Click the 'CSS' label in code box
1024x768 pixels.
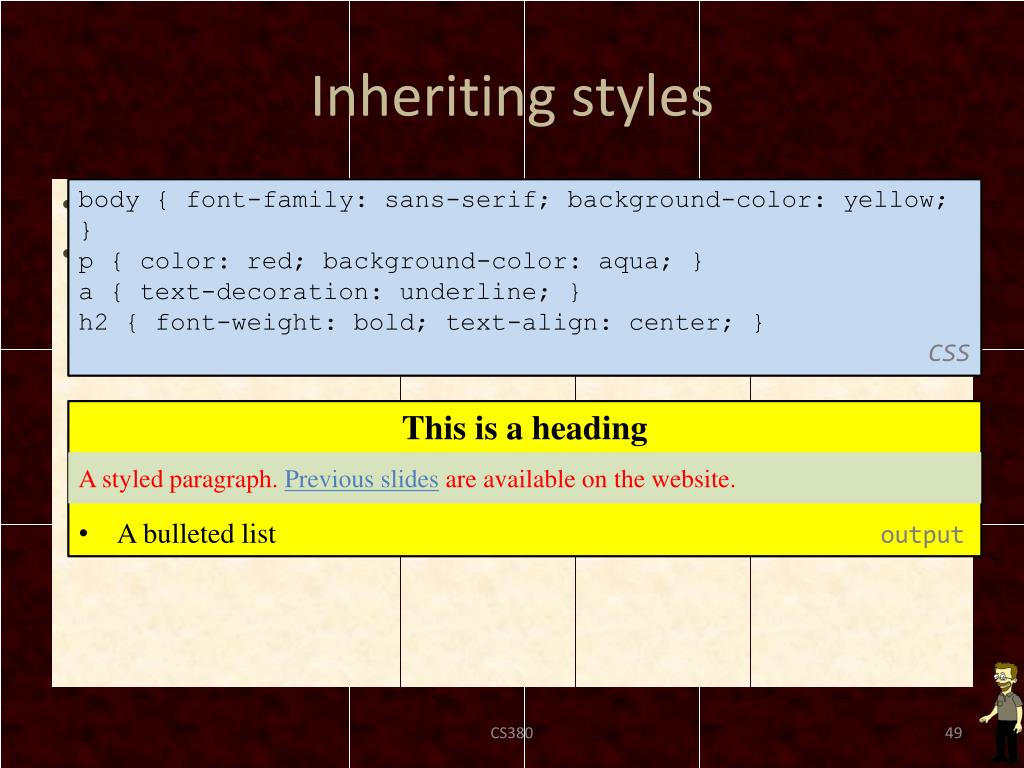[948, 353]
